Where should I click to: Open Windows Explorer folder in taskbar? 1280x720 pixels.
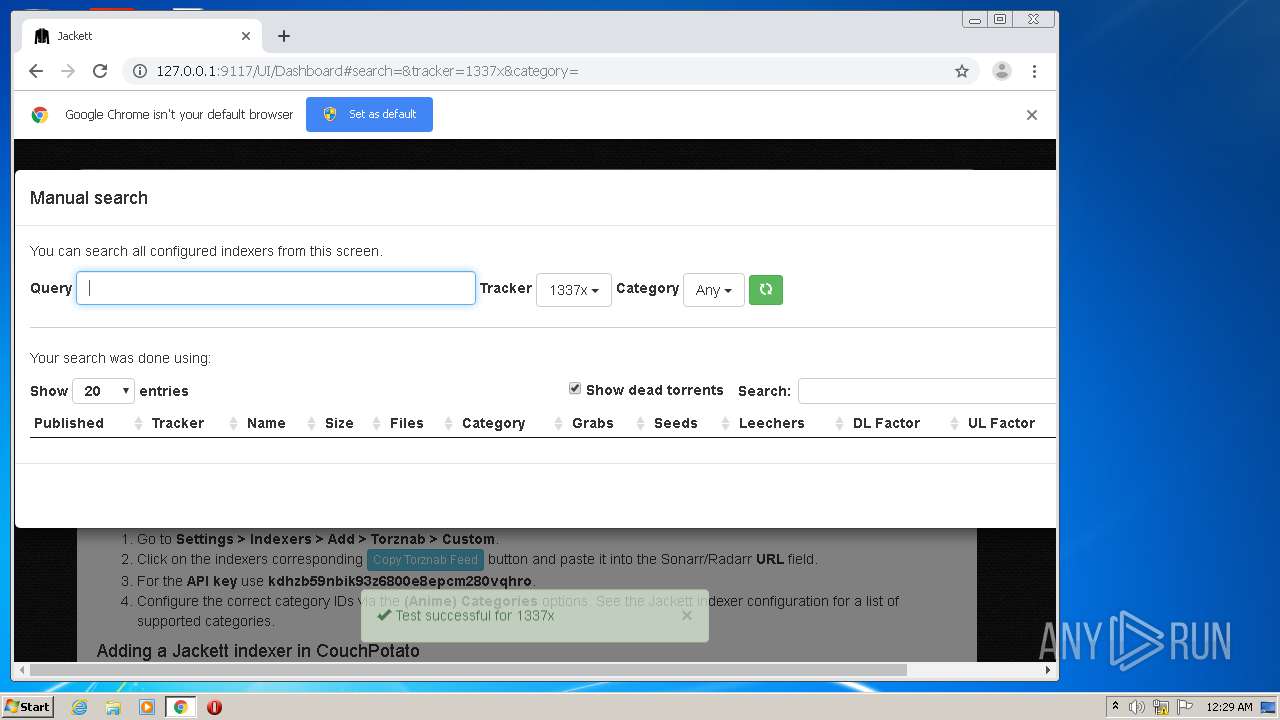[113, 707]
